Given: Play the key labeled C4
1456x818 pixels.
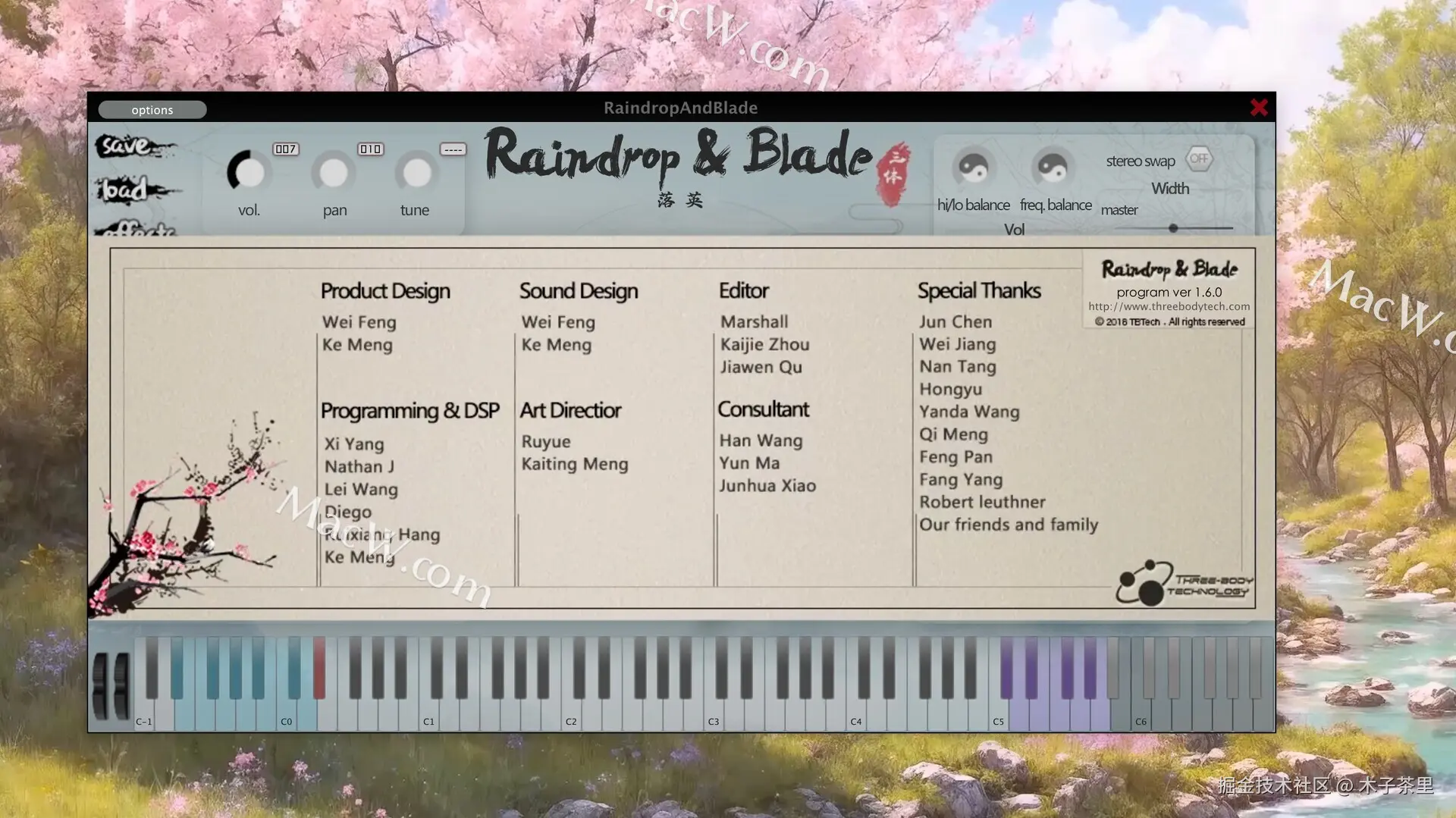Looking at the screenshot, I should [856, 713].
